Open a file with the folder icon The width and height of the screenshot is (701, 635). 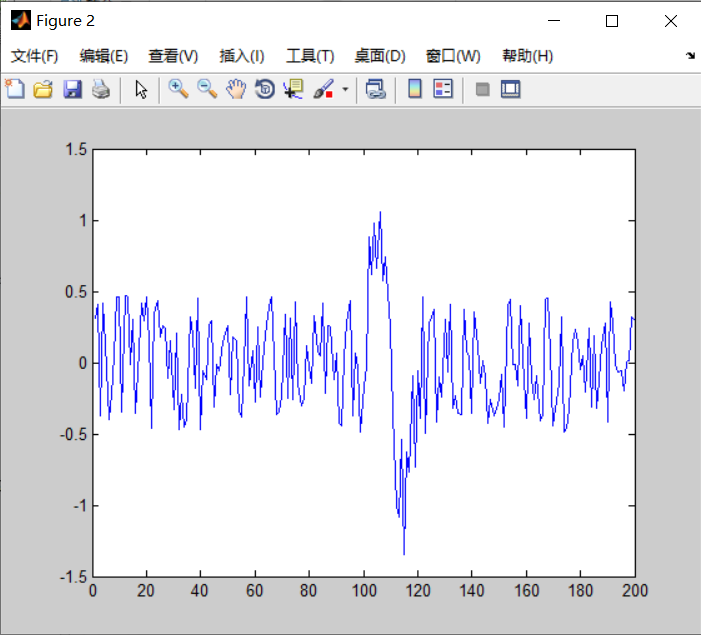pyautogui.click(x=43, y=89)
